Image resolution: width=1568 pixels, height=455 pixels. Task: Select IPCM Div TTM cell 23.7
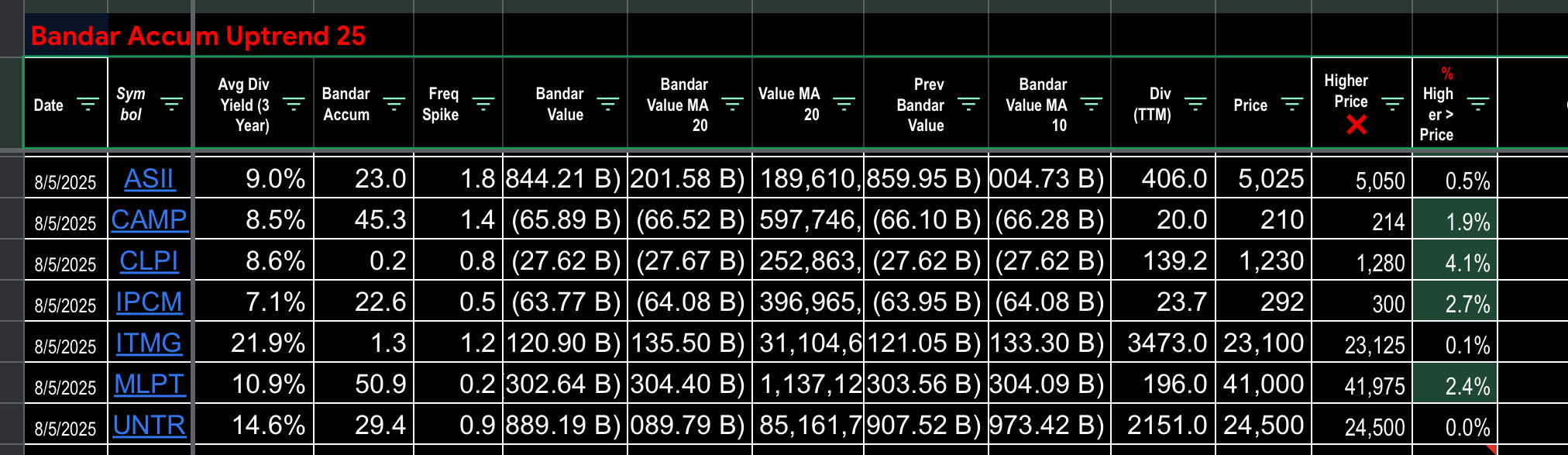pyautogui.click(x=1163, y=302)
